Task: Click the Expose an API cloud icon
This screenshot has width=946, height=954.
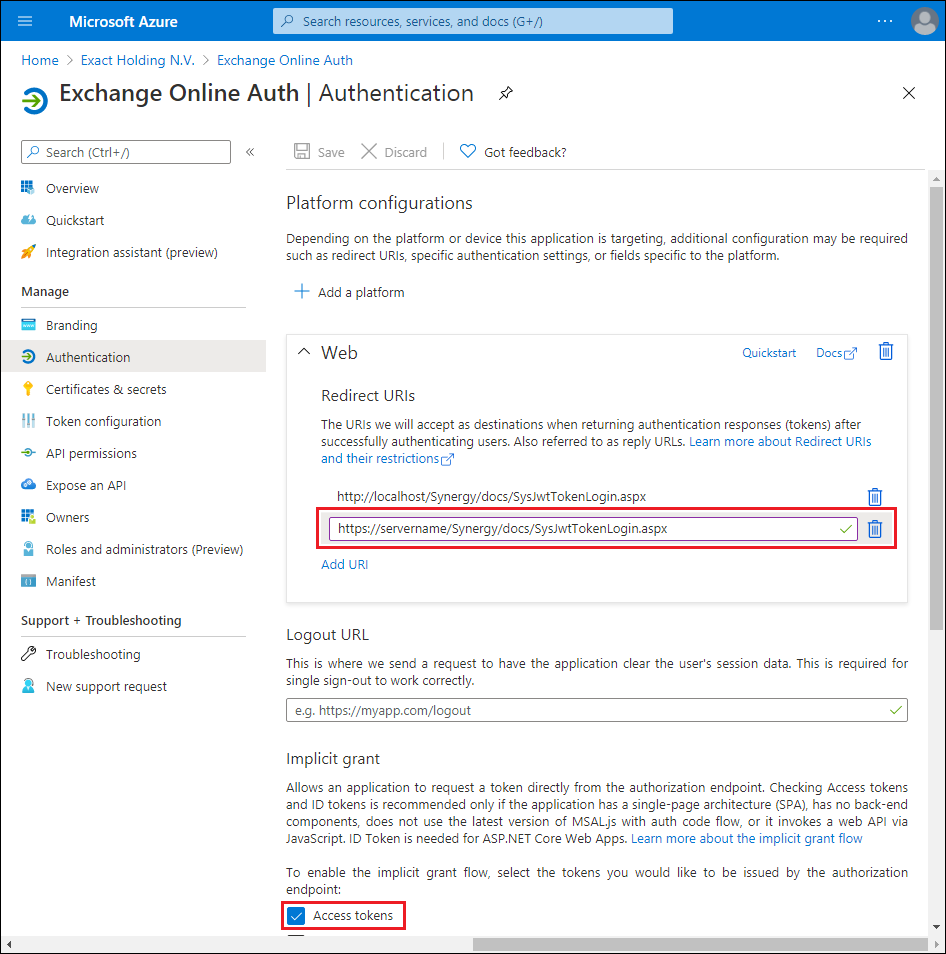Action: pyautogui.click(x=28, y=484)
